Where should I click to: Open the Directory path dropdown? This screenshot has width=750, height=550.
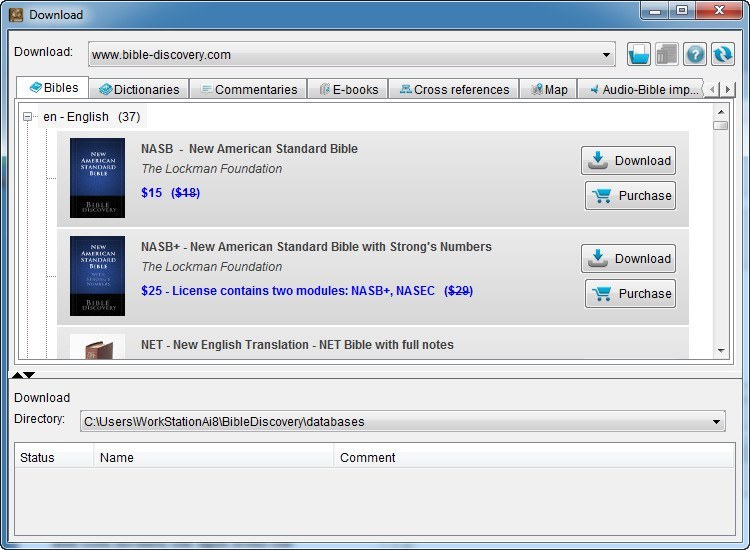716,421
